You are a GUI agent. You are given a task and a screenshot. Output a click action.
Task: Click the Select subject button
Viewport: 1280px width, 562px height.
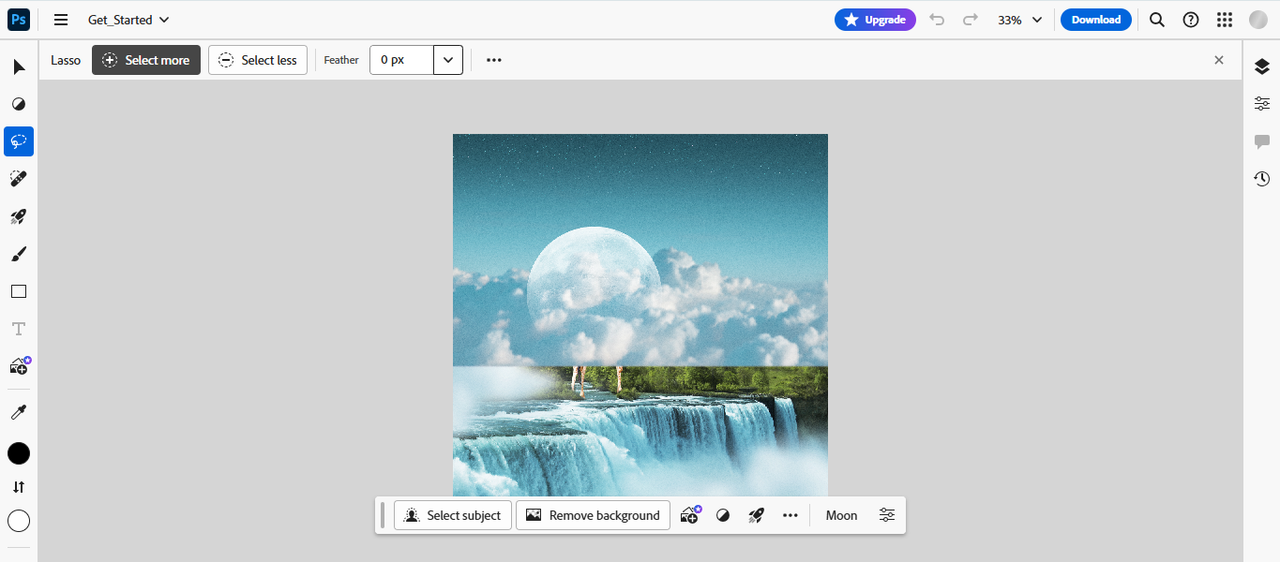pyautogui.click(x=453, y=515)
